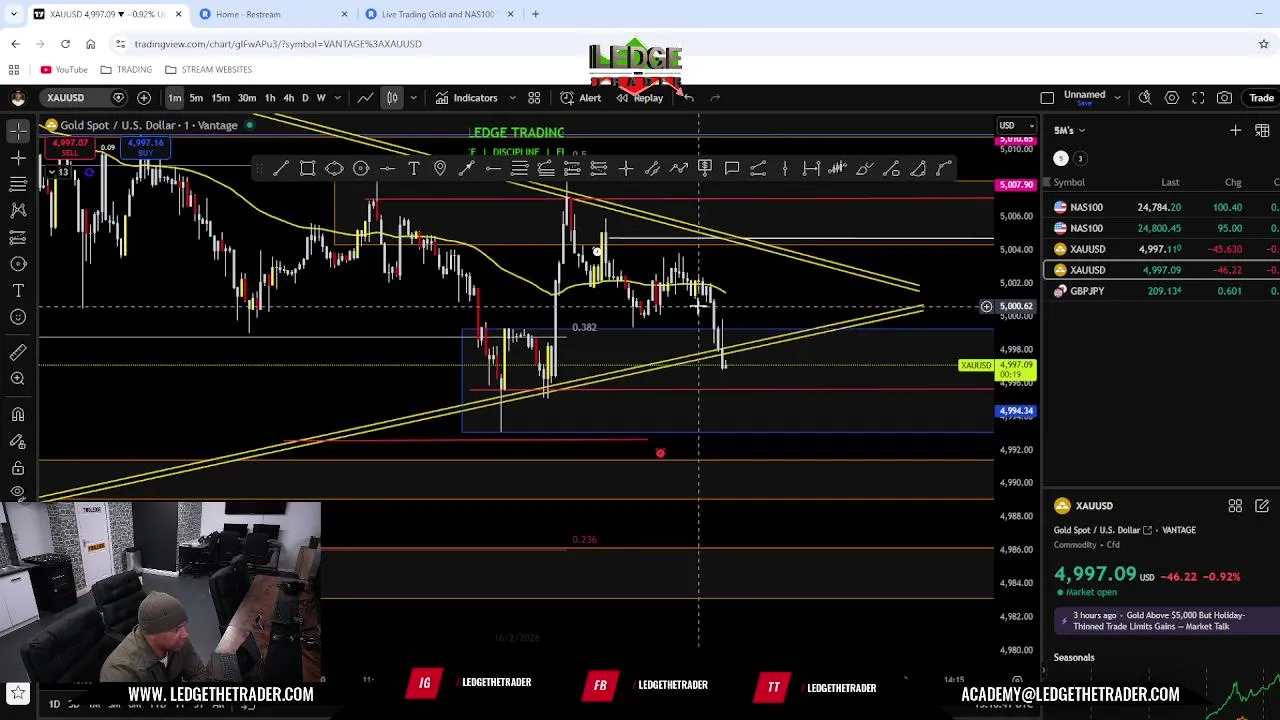Toggle hide all drawings eye icon
This screenshot has height=720, width=1280.
coord(18,492)
